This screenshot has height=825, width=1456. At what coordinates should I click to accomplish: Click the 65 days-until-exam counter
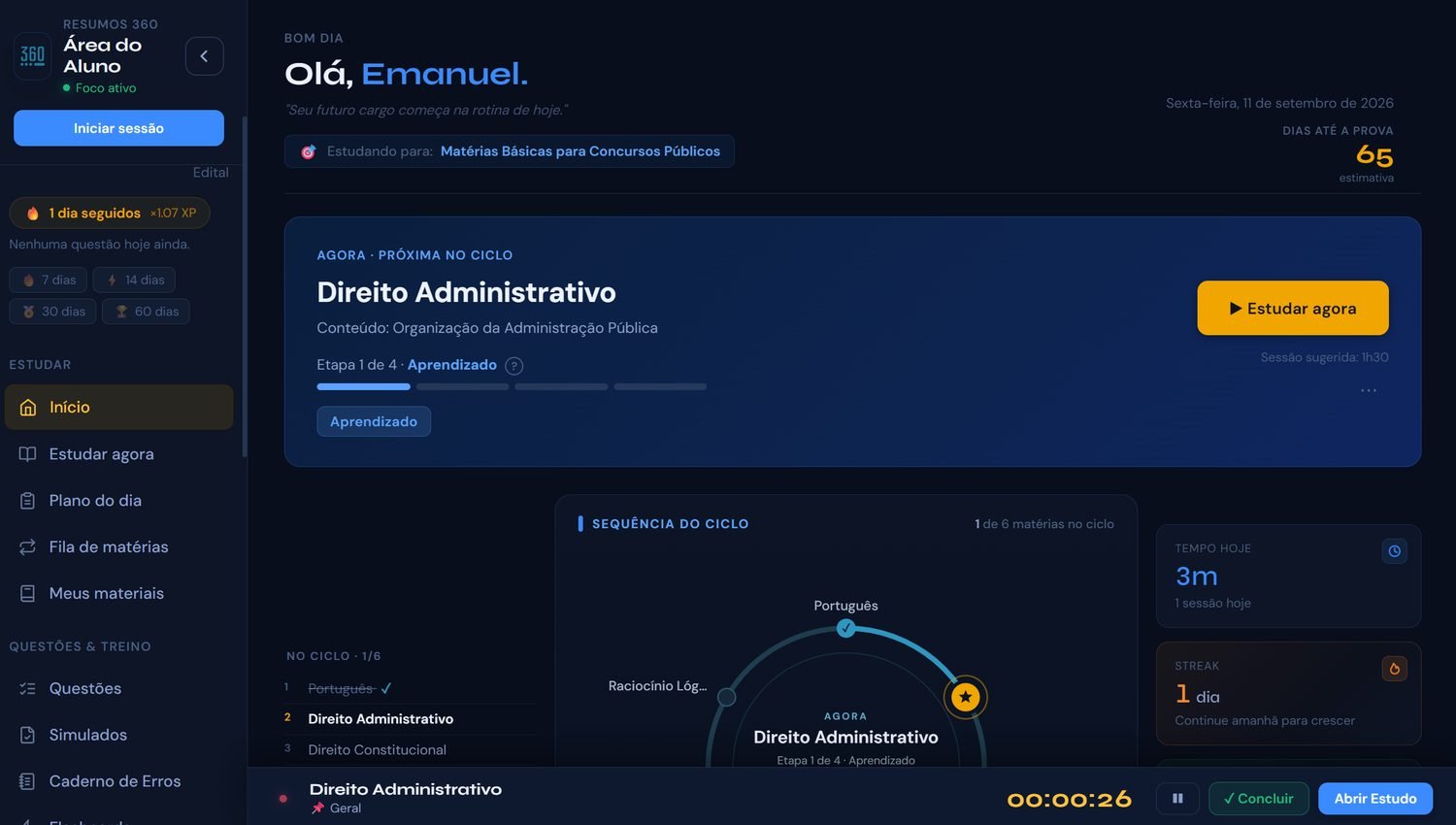click(1374, 155)
